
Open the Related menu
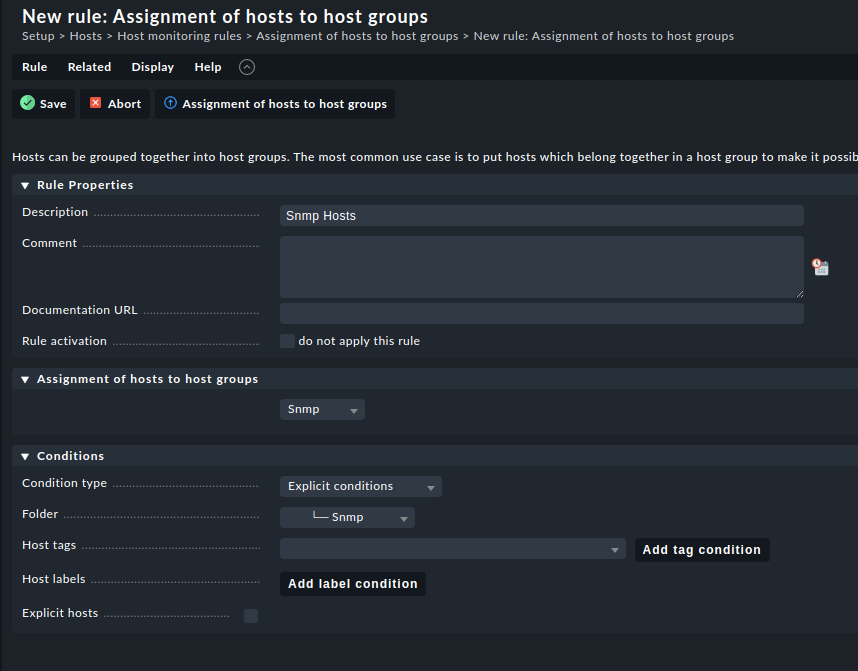coord(89,67)
